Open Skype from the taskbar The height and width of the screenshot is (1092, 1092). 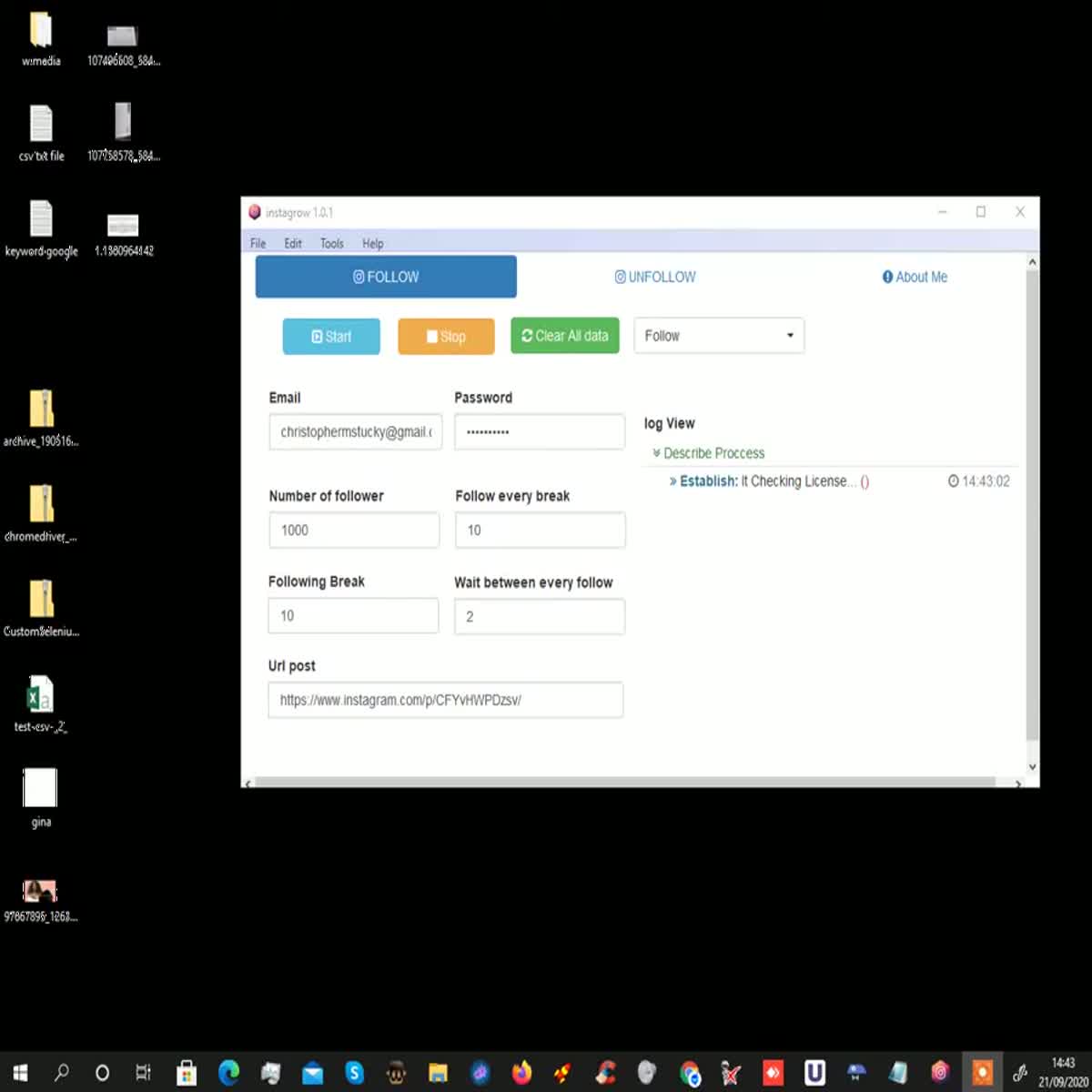(x=354, y=1073)
